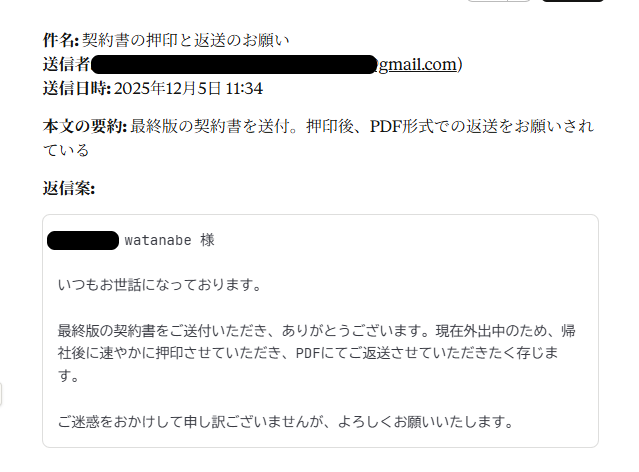The width and height of the screenshot is (639, 472).
Task: Click the partially hidden handle on the left edge
Action: click(1, 394)
